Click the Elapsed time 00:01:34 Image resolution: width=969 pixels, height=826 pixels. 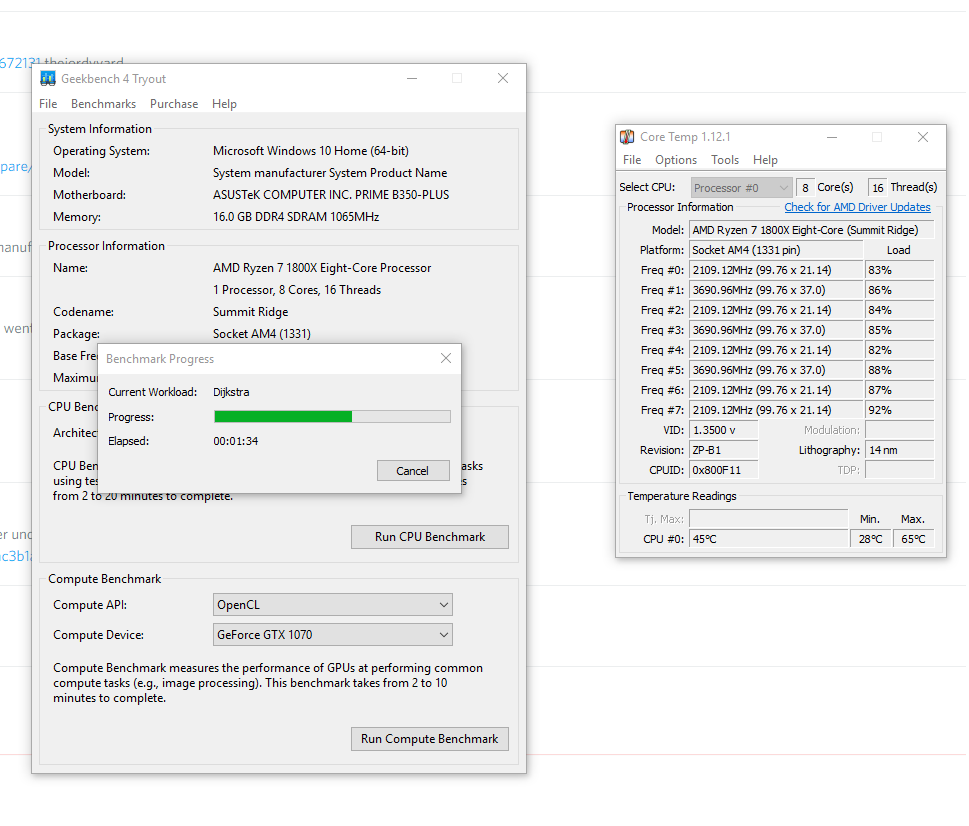pyautogui.click(x=235, y=441)
